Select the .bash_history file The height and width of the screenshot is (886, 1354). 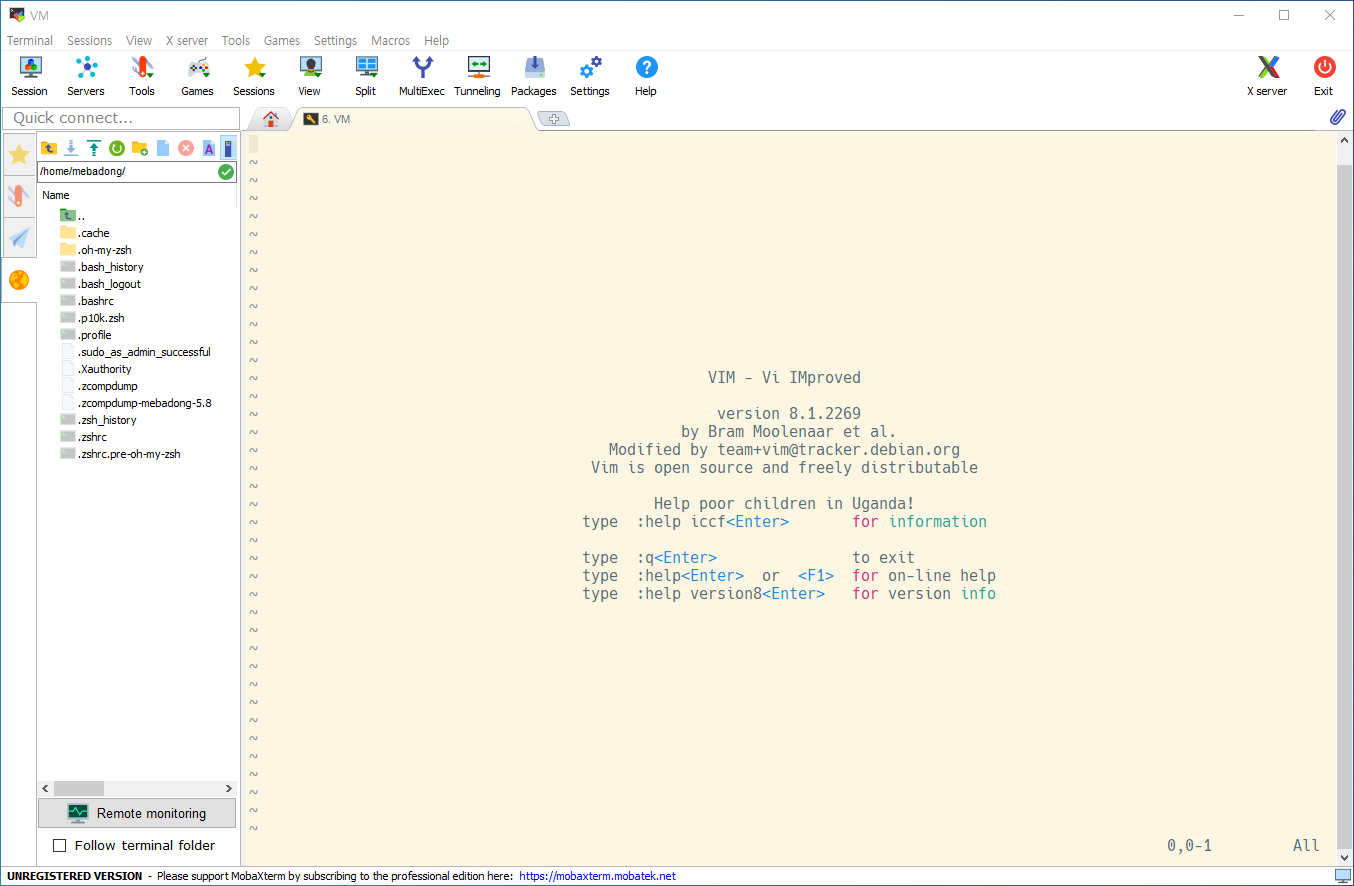[102, 267]
